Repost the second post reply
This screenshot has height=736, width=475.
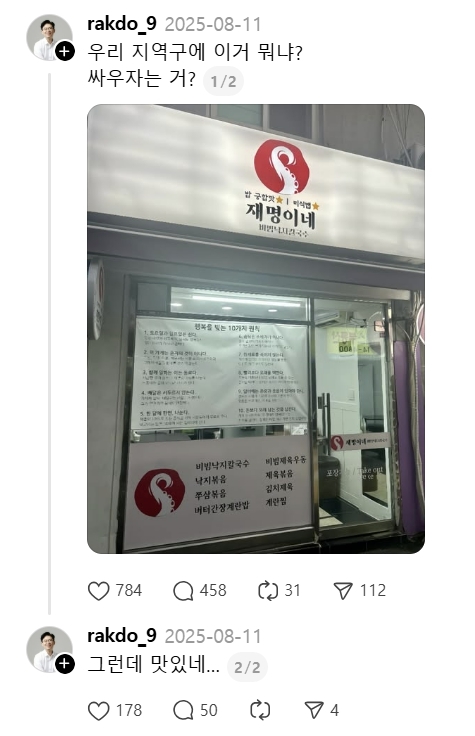[x=260, y=711]
